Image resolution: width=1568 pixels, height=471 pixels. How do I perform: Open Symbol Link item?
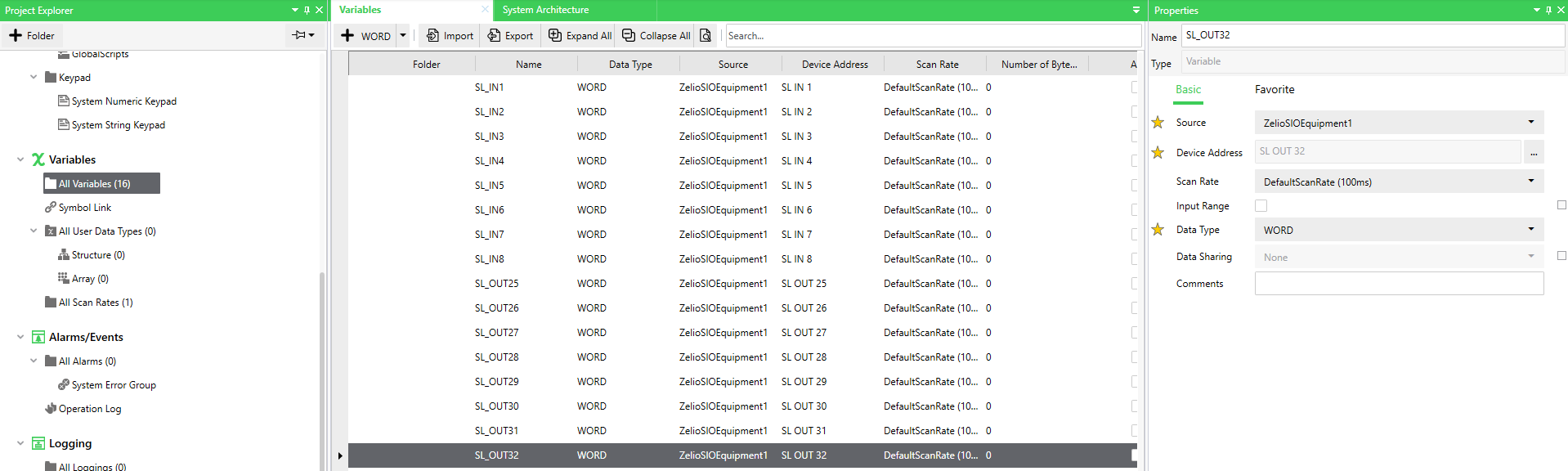coord(85,208)
